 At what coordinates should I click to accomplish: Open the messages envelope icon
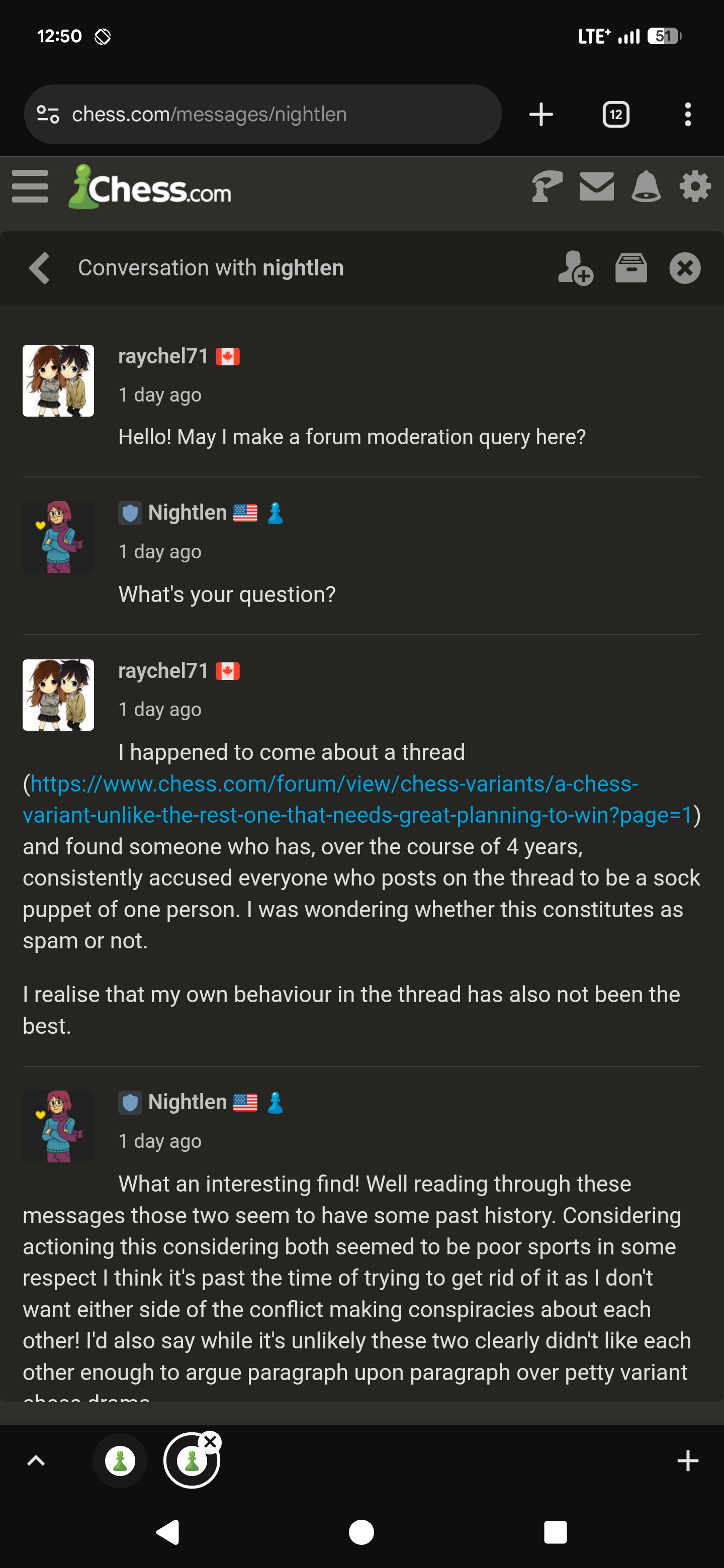596,186
